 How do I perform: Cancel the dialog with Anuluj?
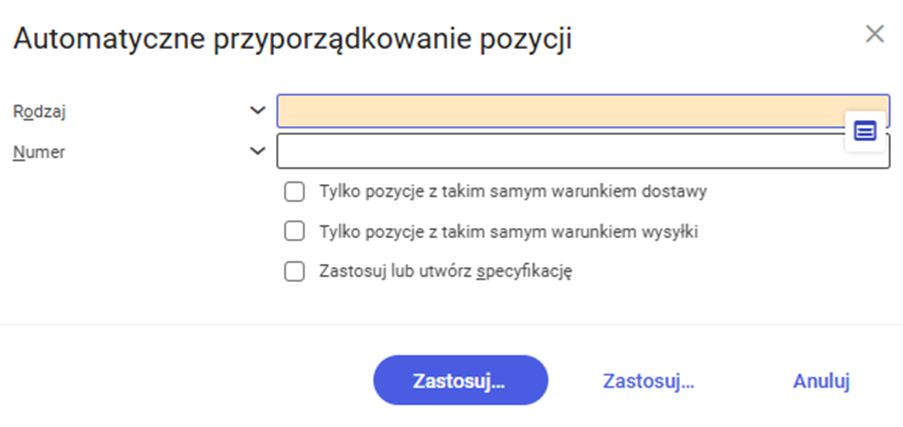tap(821, 381)
